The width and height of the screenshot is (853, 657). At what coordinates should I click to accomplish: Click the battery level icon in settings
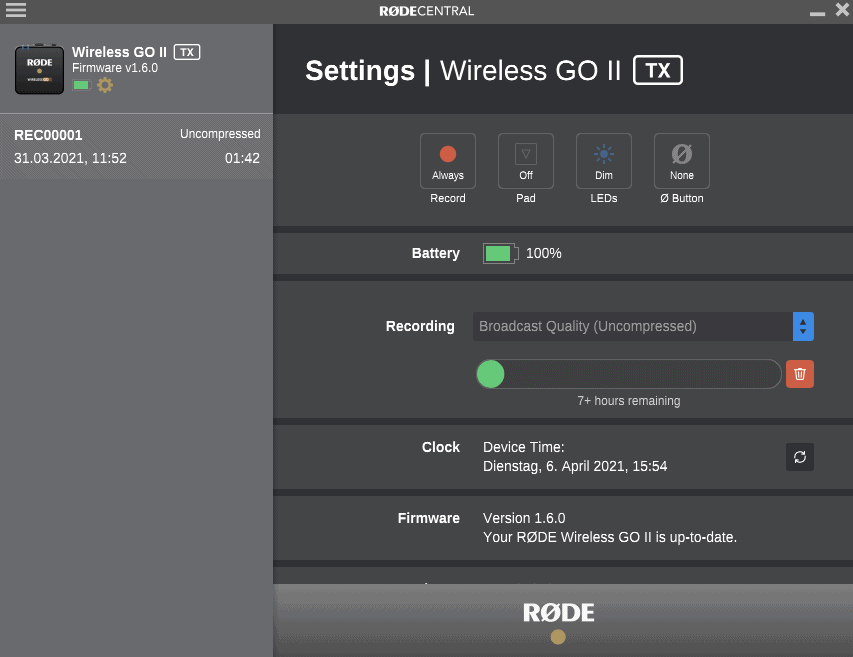[x=500, y=253]
